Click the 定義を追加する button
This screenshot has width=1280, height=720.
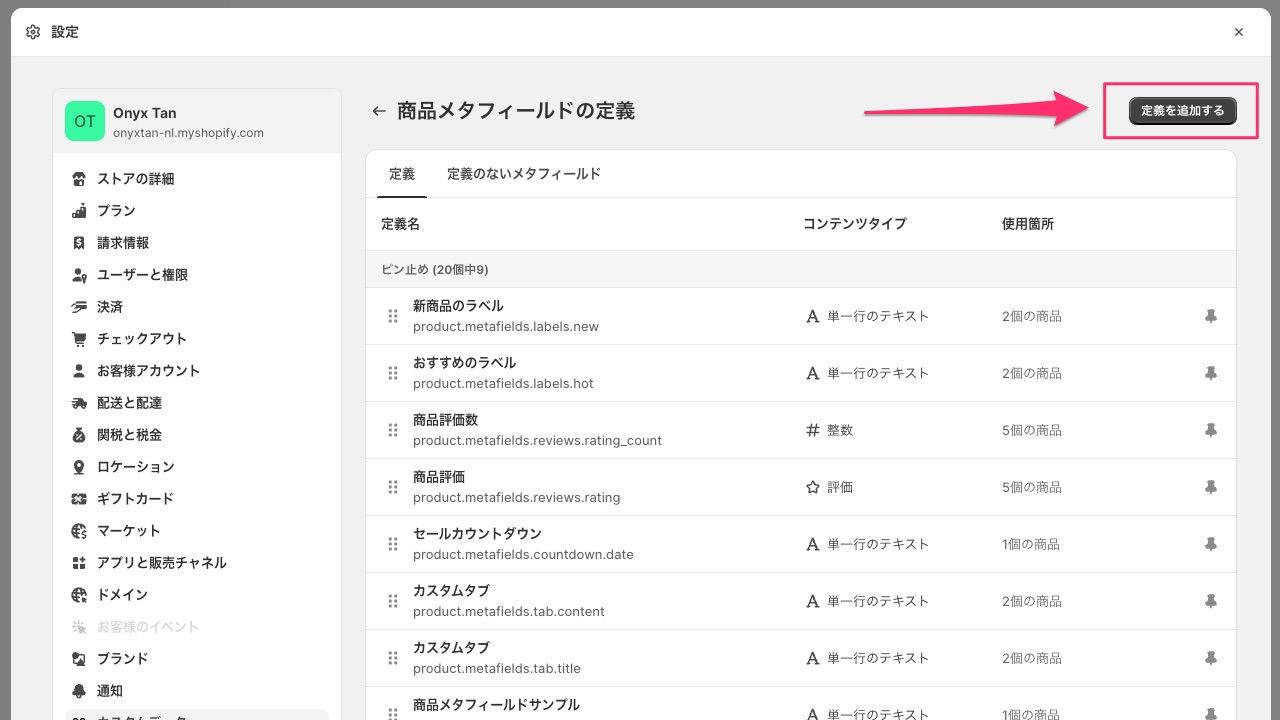[x=1182, y=110]
